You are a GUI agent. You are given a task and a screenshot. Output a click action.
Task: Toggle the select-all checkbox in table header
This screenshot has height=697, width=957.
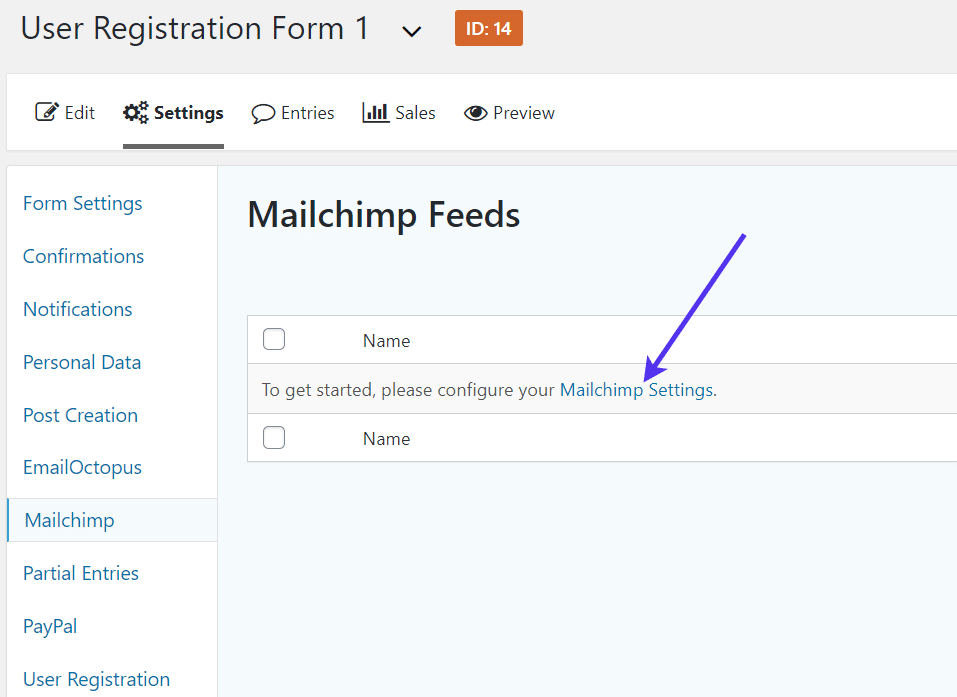pyautogui.click(x=274, y=340)
